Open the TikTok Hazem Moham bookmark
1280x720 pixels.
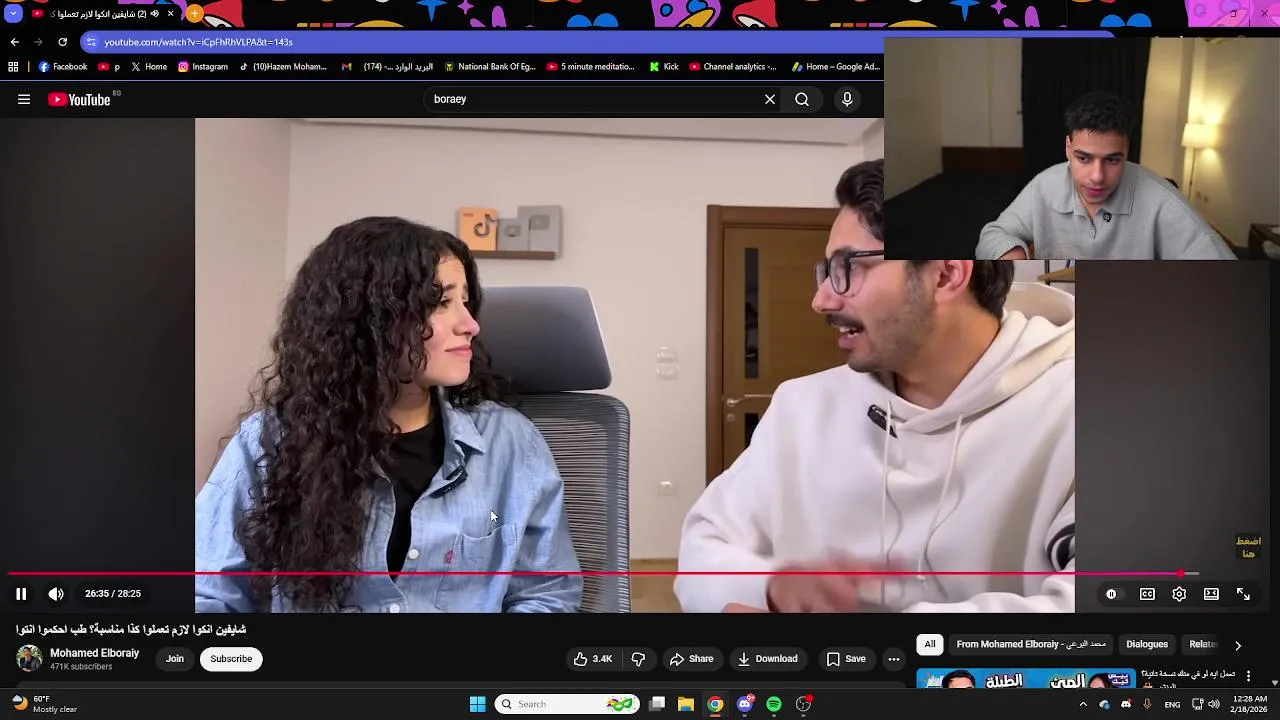pos(283,67)
